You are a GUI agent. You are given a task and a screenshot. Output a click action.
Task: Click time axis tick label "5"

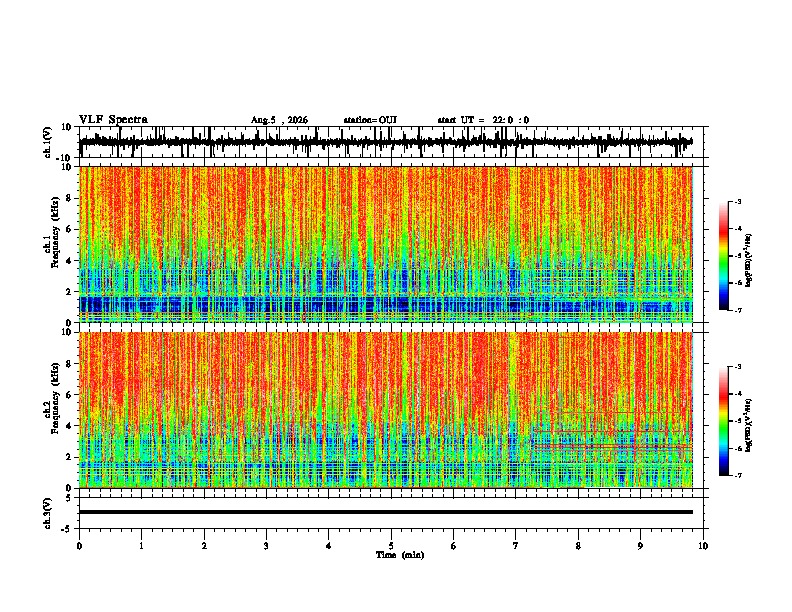click(391, 546)
